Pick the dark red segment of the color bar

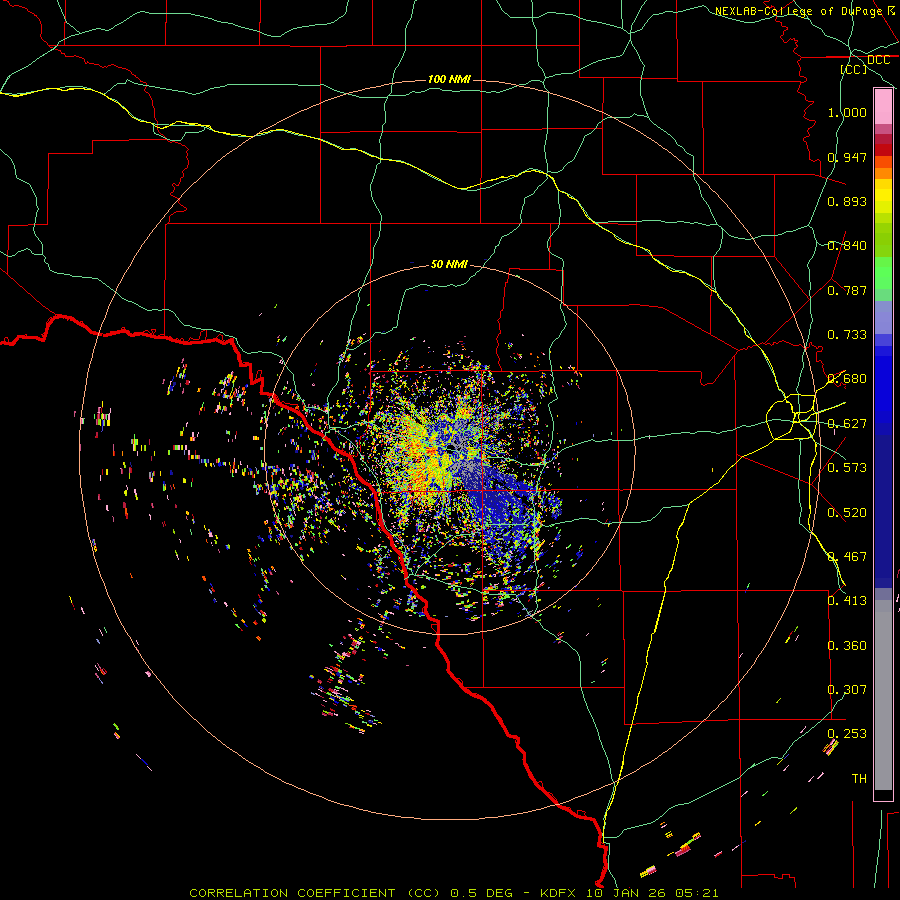(x=883, y=150)
